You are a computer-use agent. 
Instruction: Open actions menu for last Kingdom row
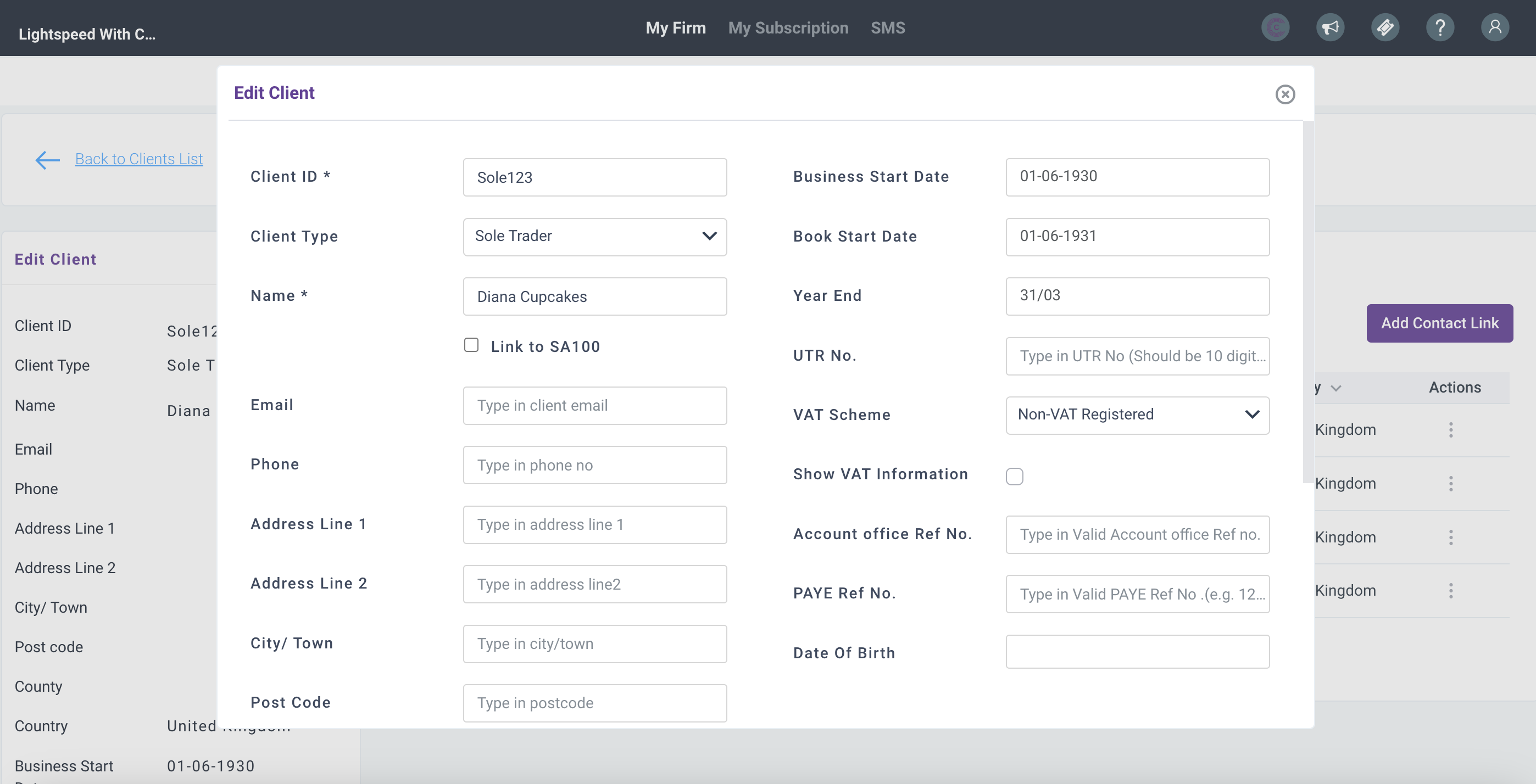point(1450,590)
